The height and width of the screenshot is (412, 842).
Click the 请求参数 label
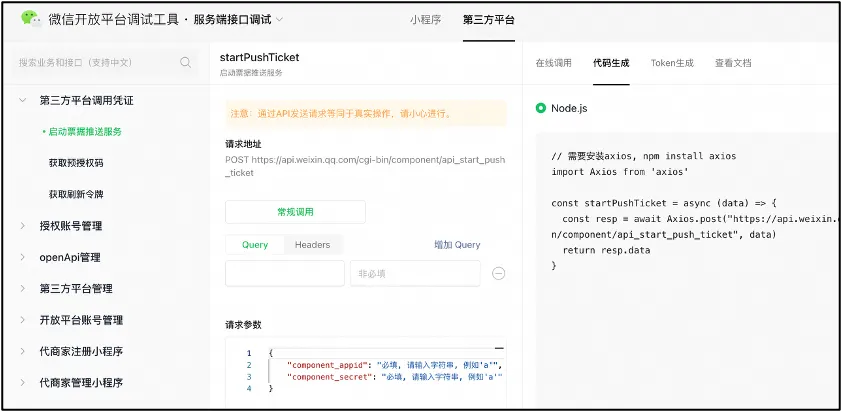pos(243,324)
